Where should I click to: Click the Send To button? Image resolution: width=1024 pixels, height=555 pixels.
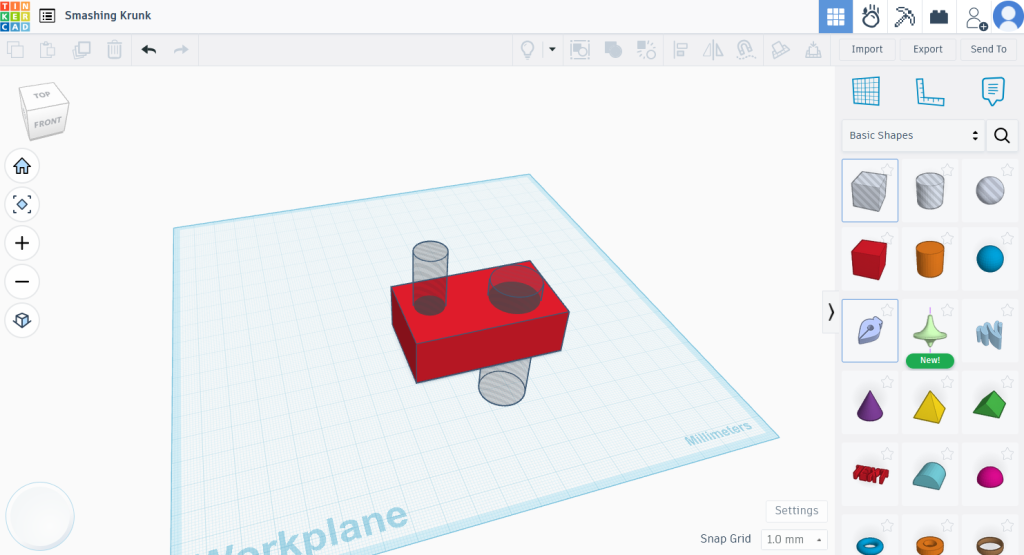[988, 49]
